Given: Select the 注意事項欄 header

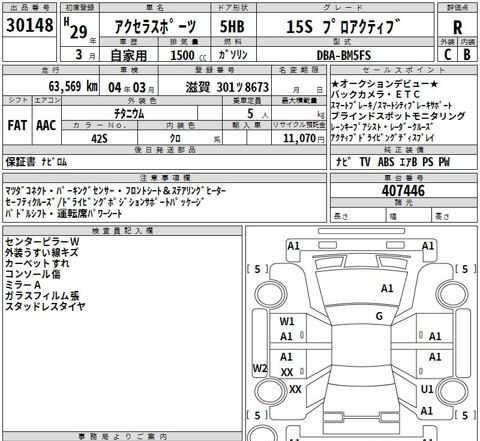Looking at the screenshot, I should [x=165, y=178].
